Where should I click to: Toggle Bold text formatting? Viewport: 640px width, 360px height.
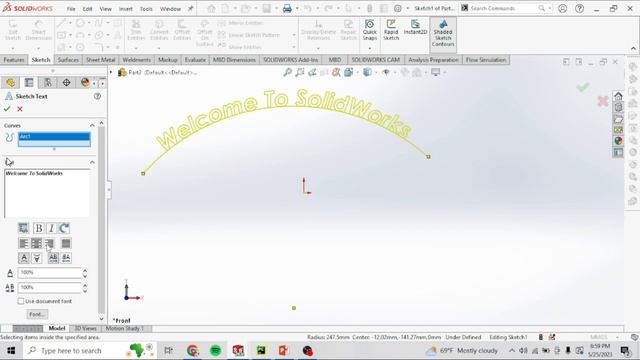point(38,228)
